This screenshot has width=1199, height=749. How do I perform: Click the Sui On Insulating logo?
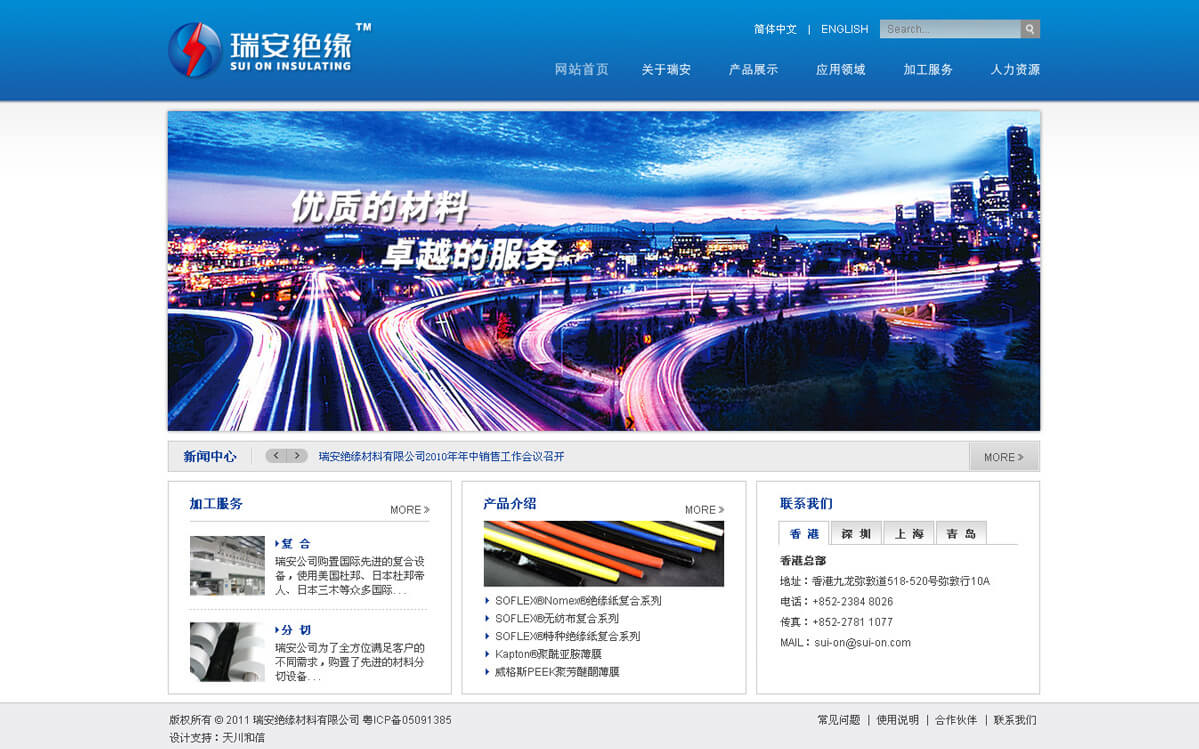[260, 50]
